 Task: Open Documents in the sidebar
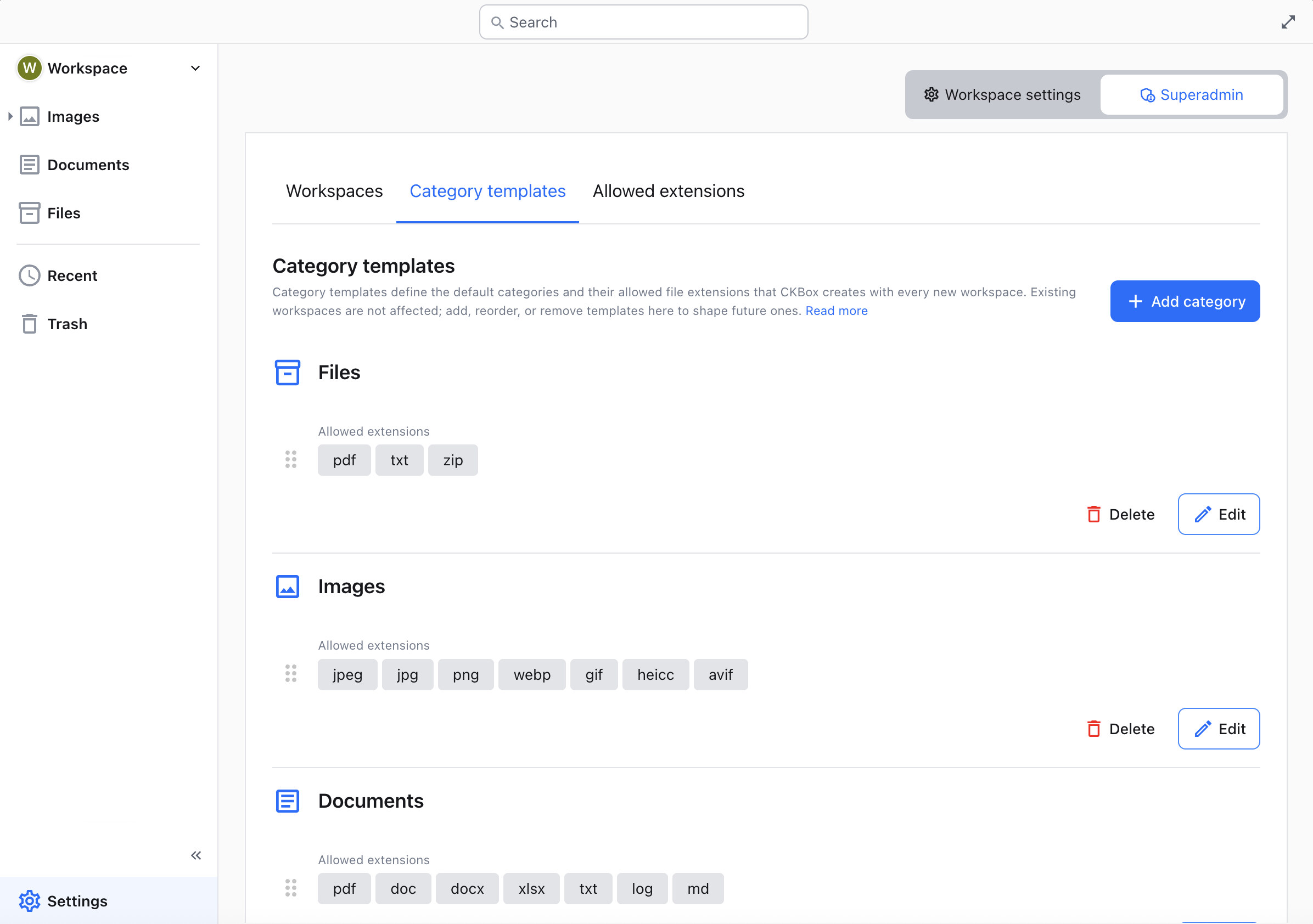coord(88,165)
